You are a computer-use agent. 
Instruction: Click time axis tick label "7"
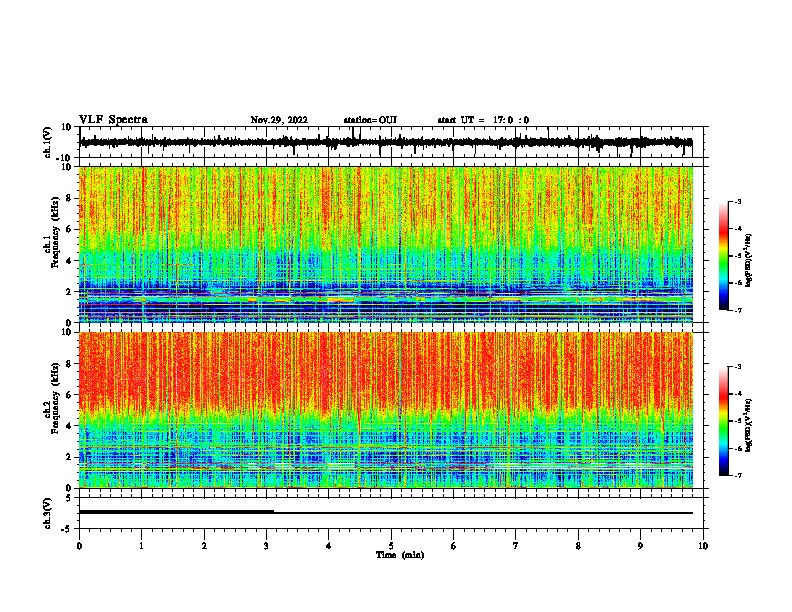[x=516, y=546]
